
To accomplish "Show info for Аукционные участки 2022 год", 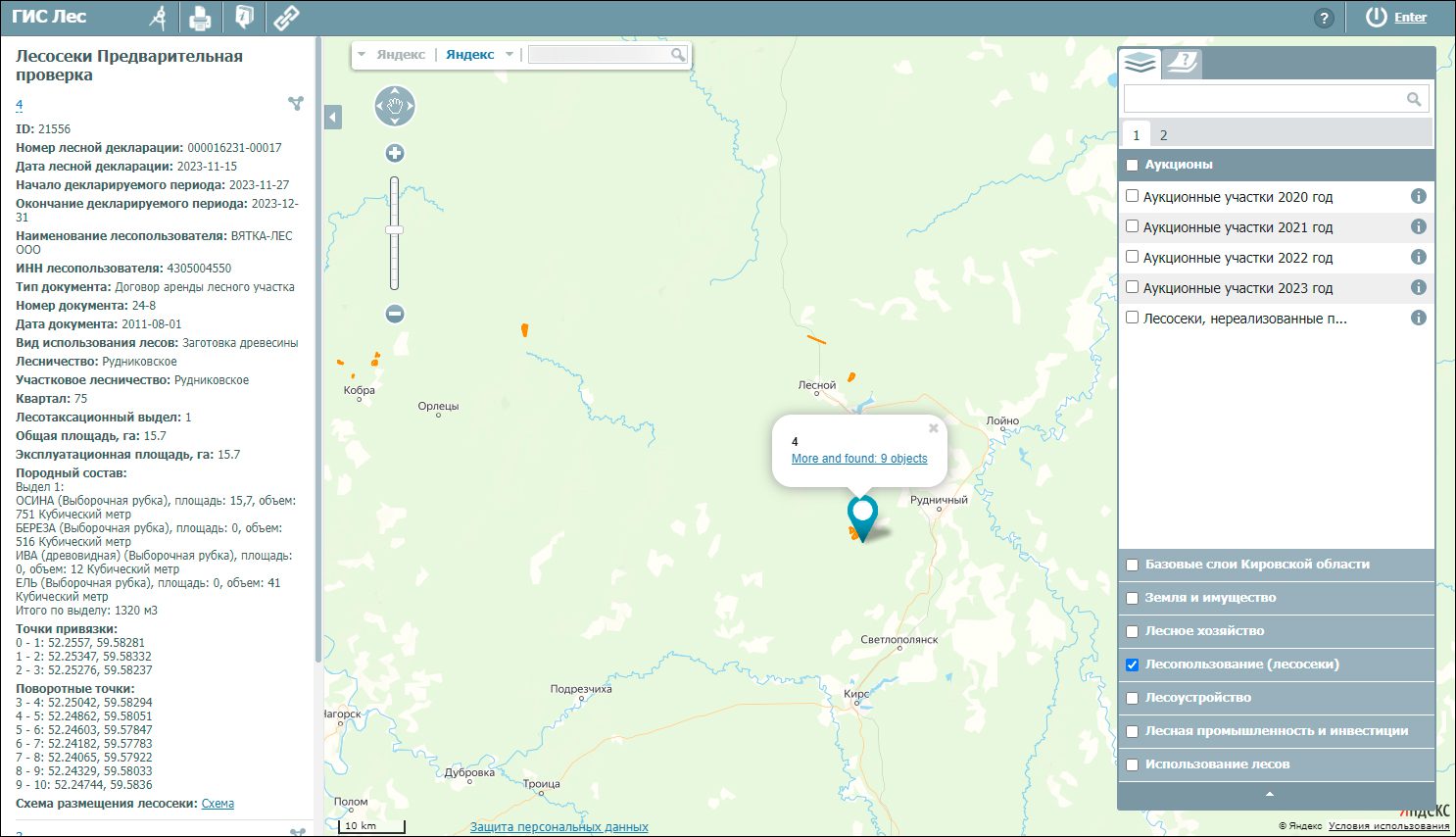I will click(1418, 257).
